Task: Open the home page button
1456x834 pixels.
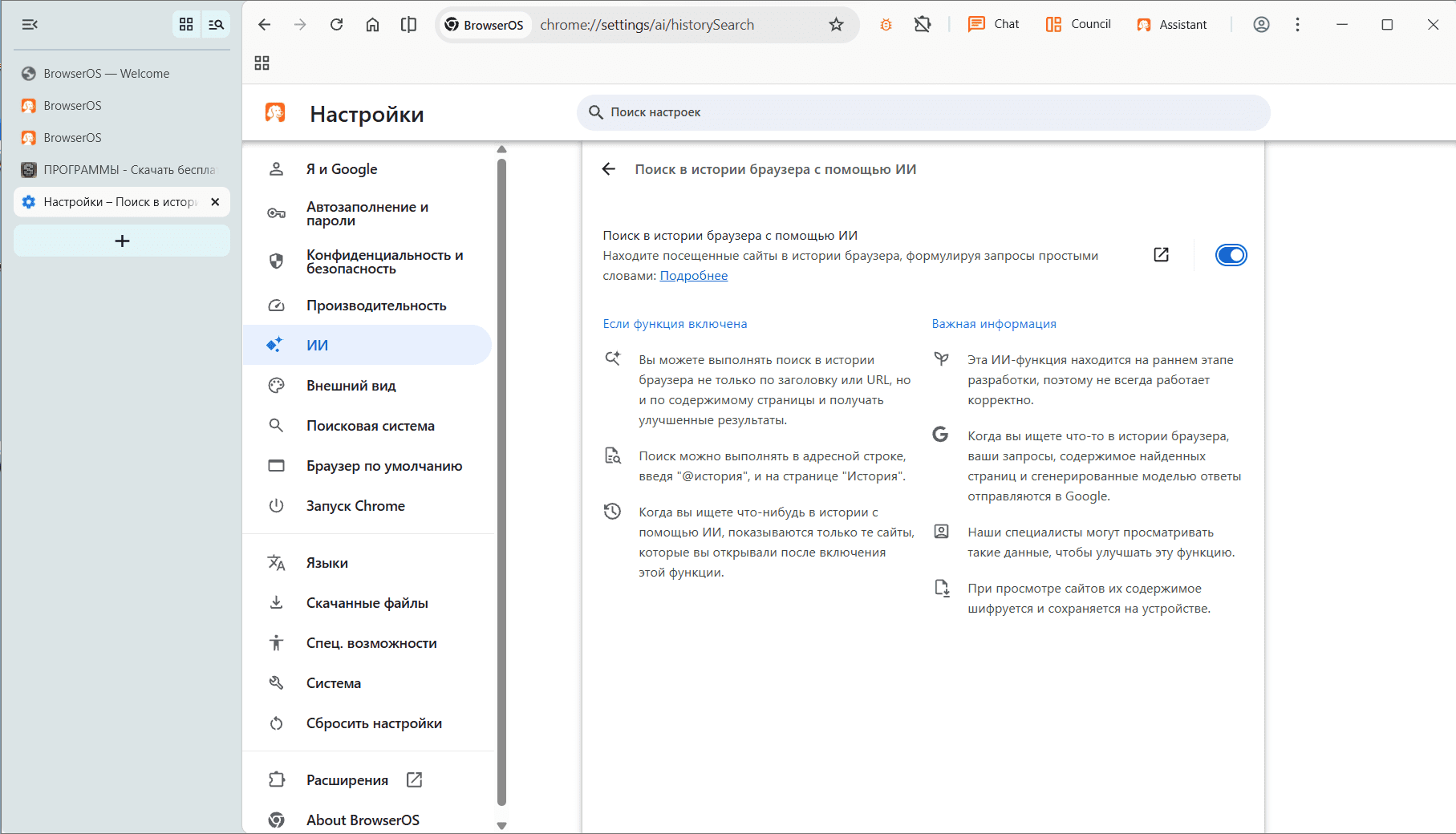Action: 372,25
